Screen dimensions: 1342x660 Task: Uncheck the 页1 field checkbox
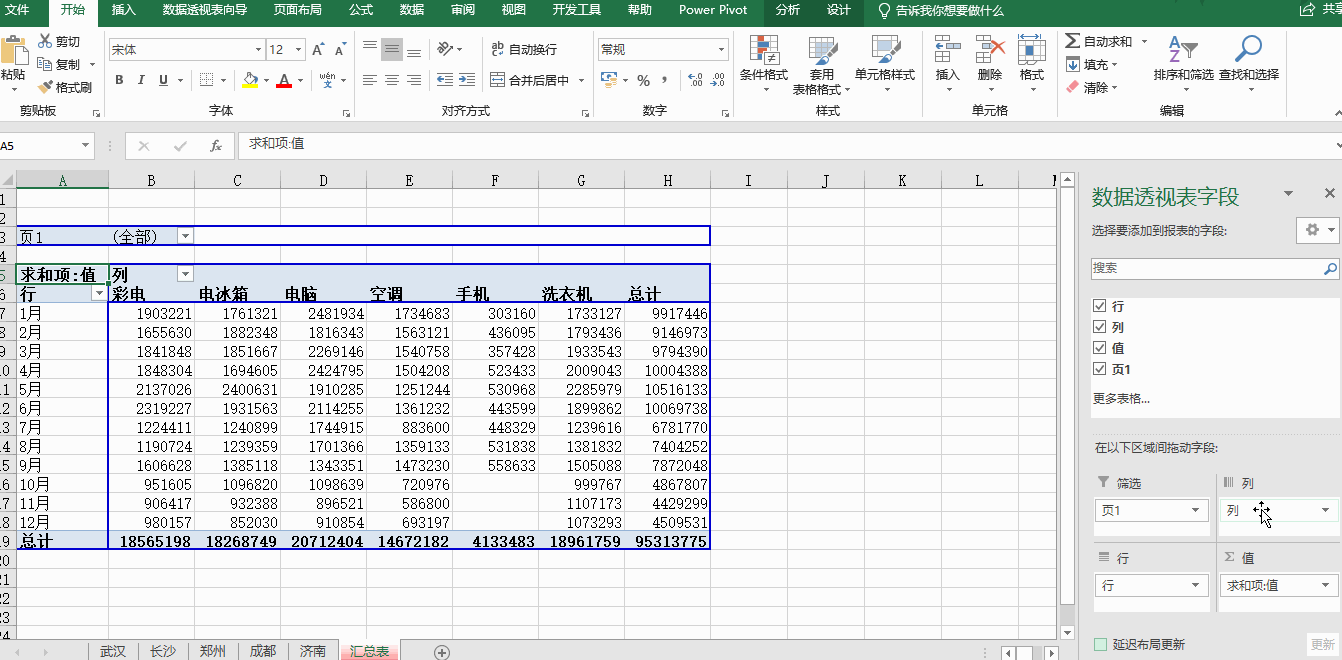pyautogui.click(x=1100, y=369)
